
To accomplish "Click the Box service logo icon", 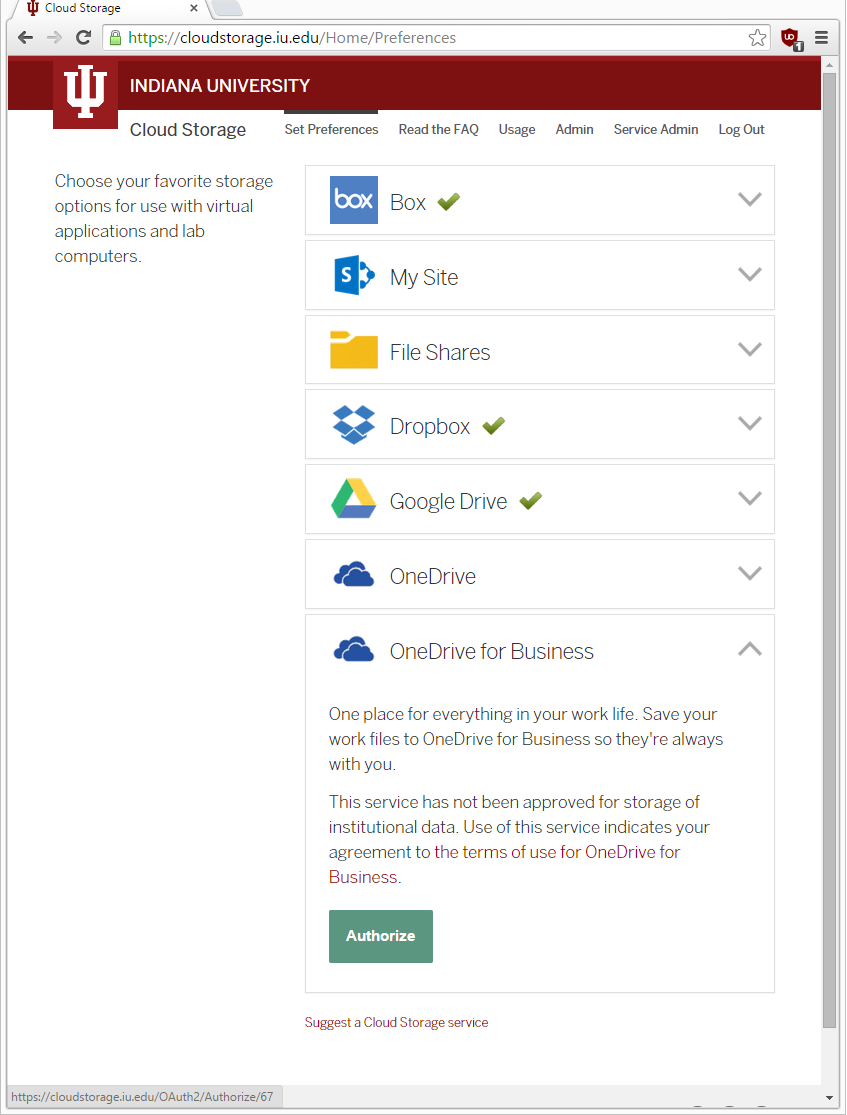I will pyautogui.click(x=353, y=200).
